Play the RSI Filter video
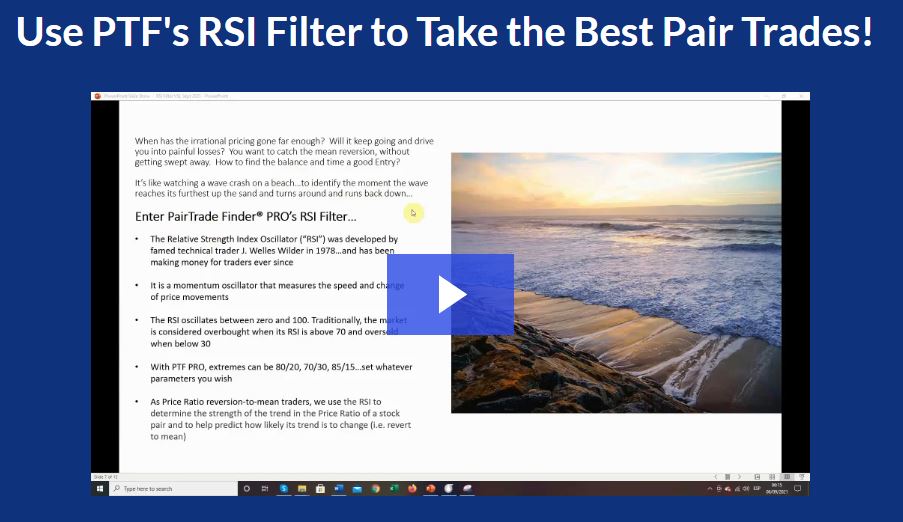 450,294
